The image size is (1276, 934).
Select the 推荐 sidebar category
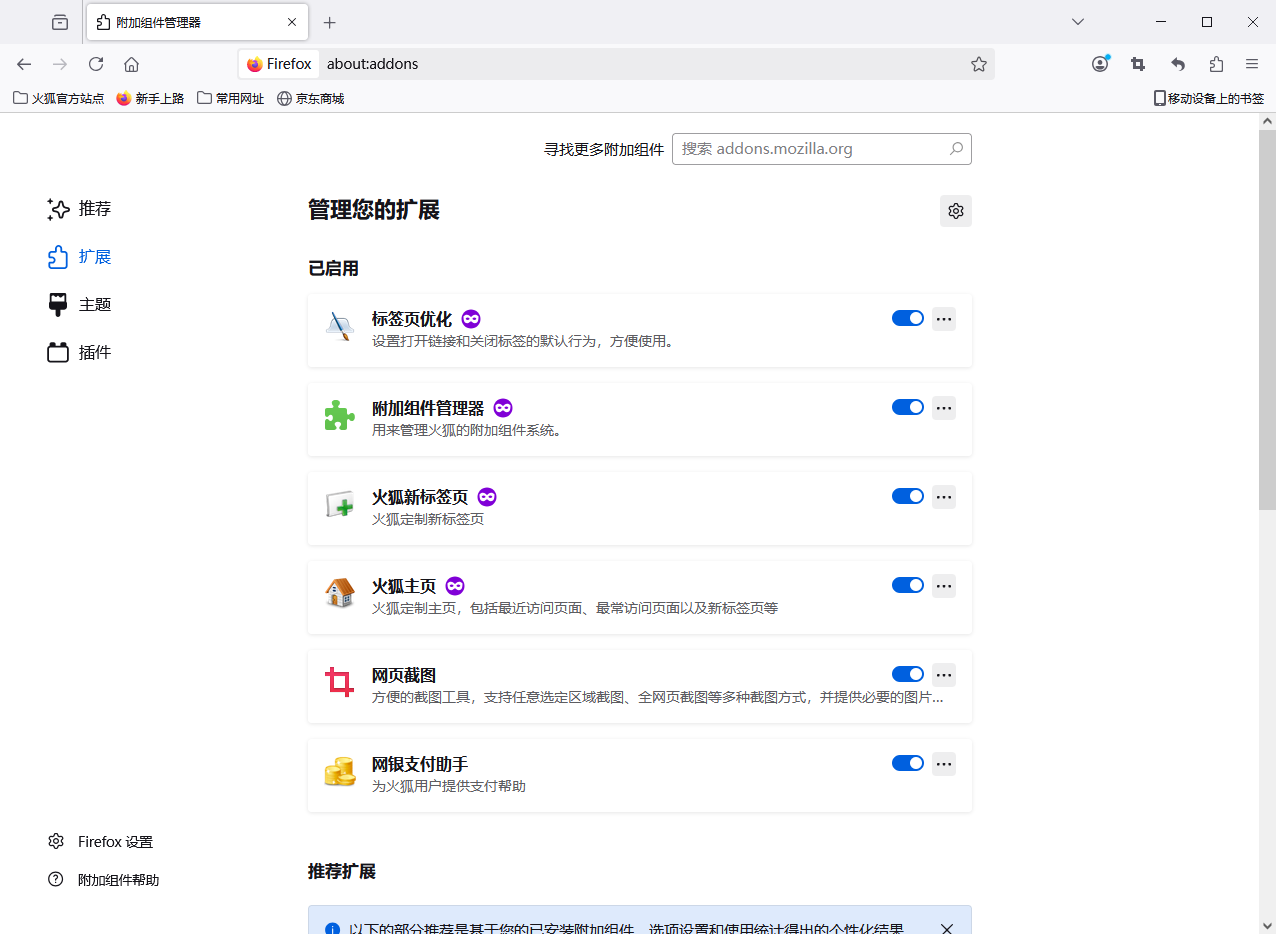79,209
